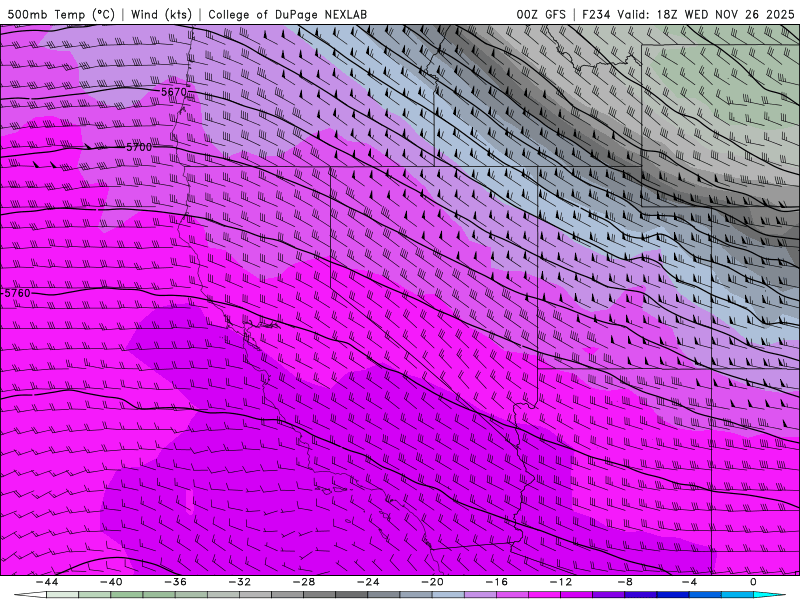Click the 5670 height contour label

(174, 92)
